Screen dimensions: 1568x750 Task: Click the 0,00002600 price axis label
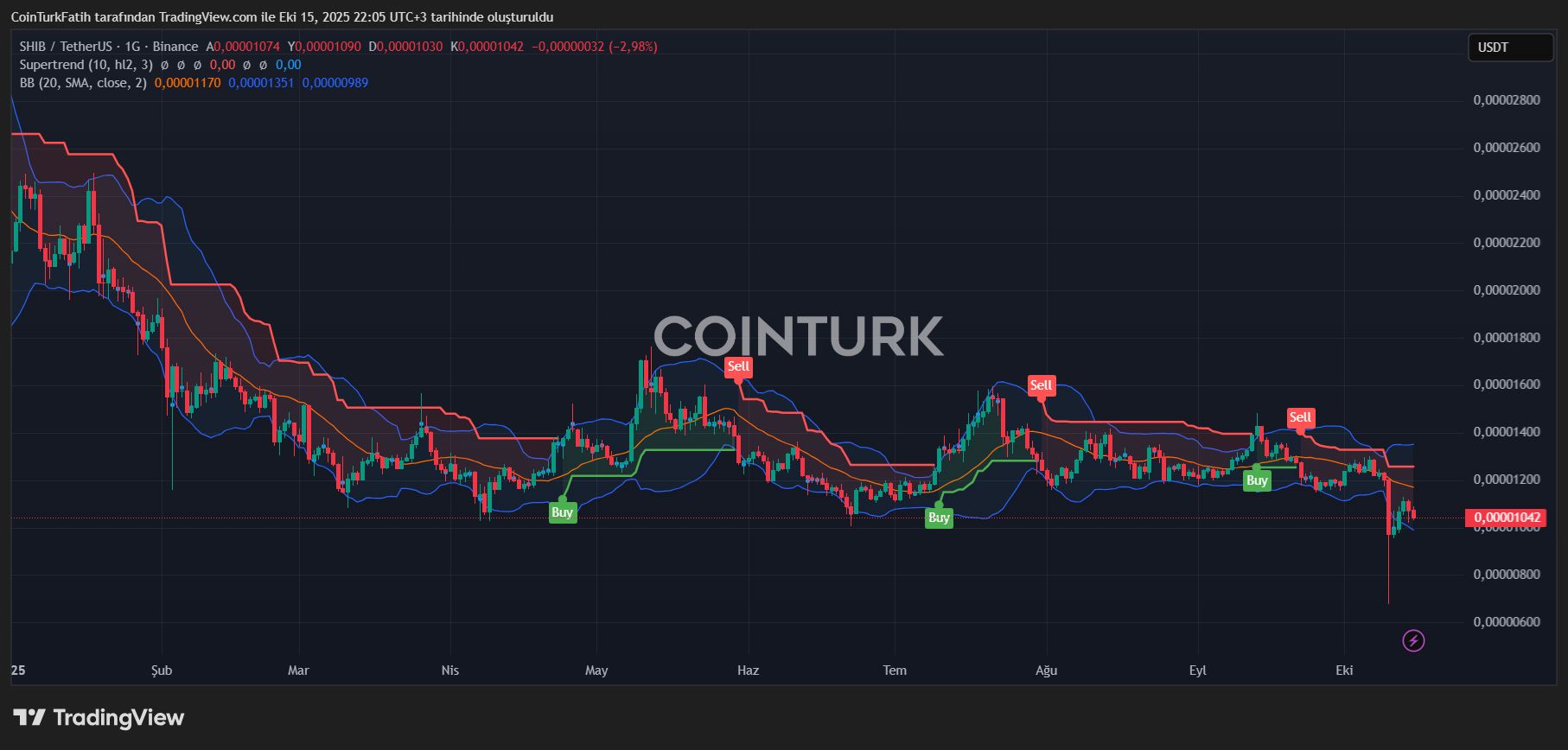pos(1507,148)
